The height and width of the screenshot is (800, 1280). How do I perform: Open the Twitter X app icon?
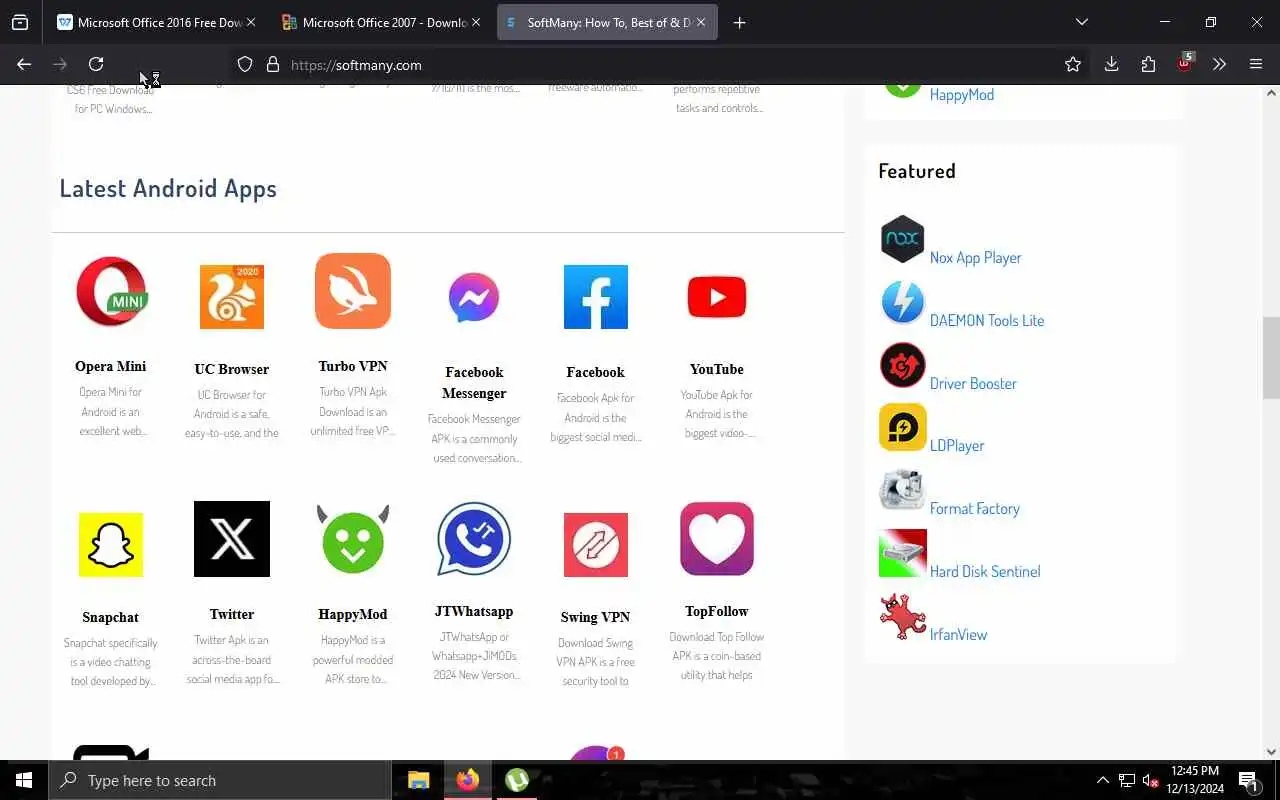click(232, 539)
